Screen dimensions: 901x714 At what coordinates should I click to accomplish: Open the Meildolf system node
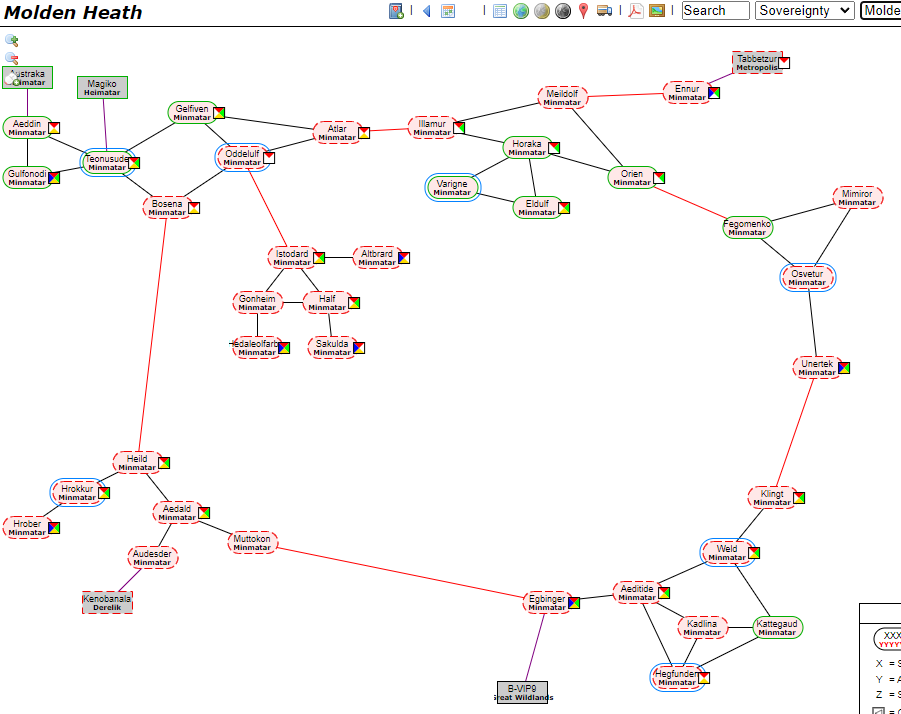(562, 97)
